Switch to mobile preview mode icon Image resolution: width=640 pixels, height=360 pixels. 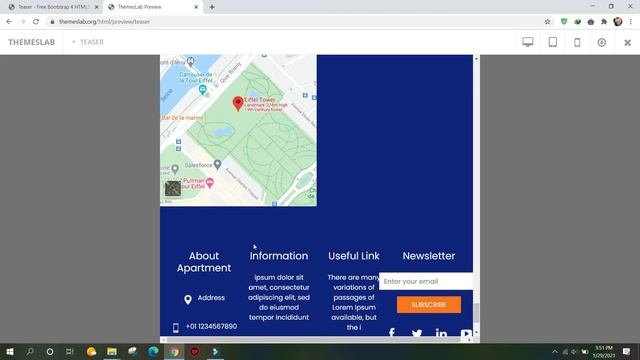(x=577, y=42)
